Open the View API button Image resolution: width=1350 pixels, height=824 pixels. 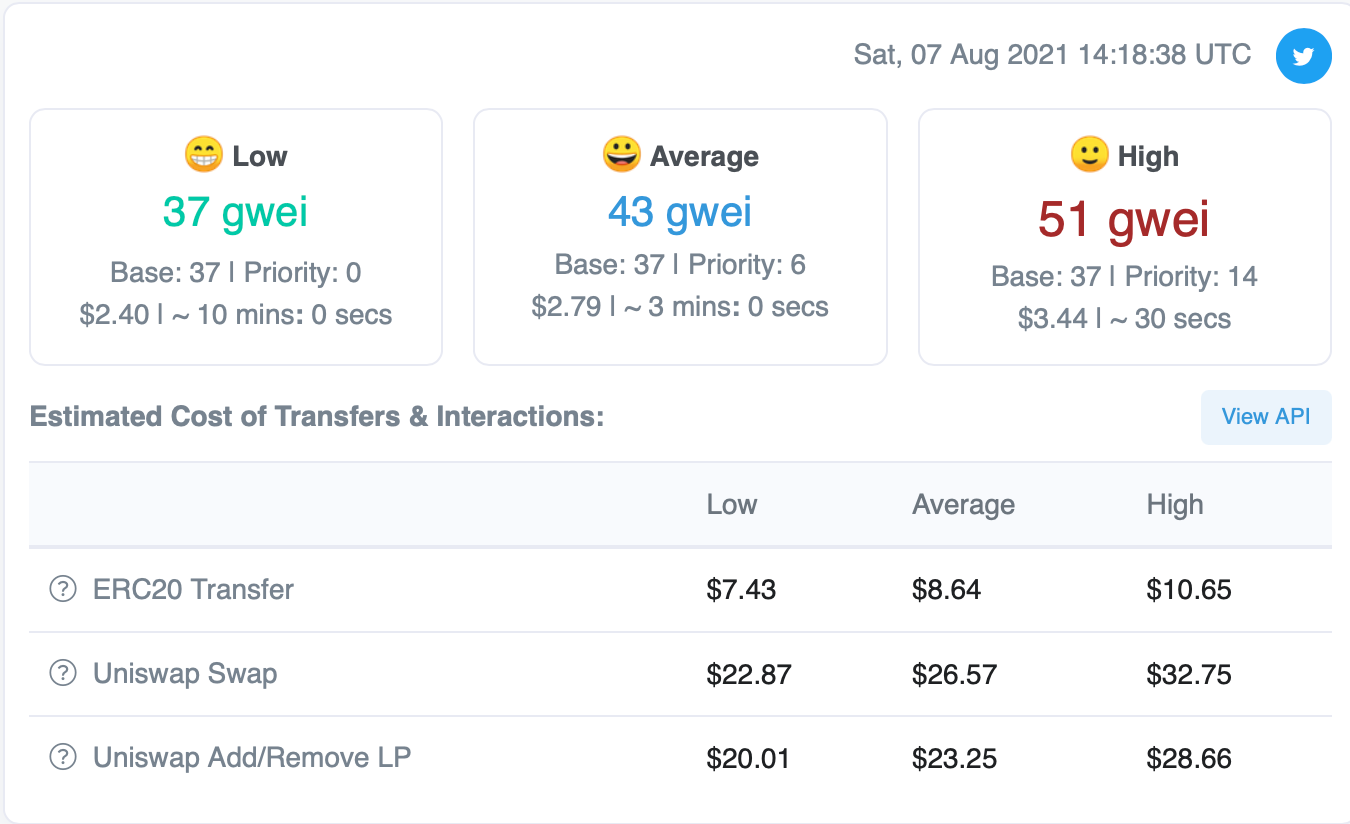pos(1265,417)
